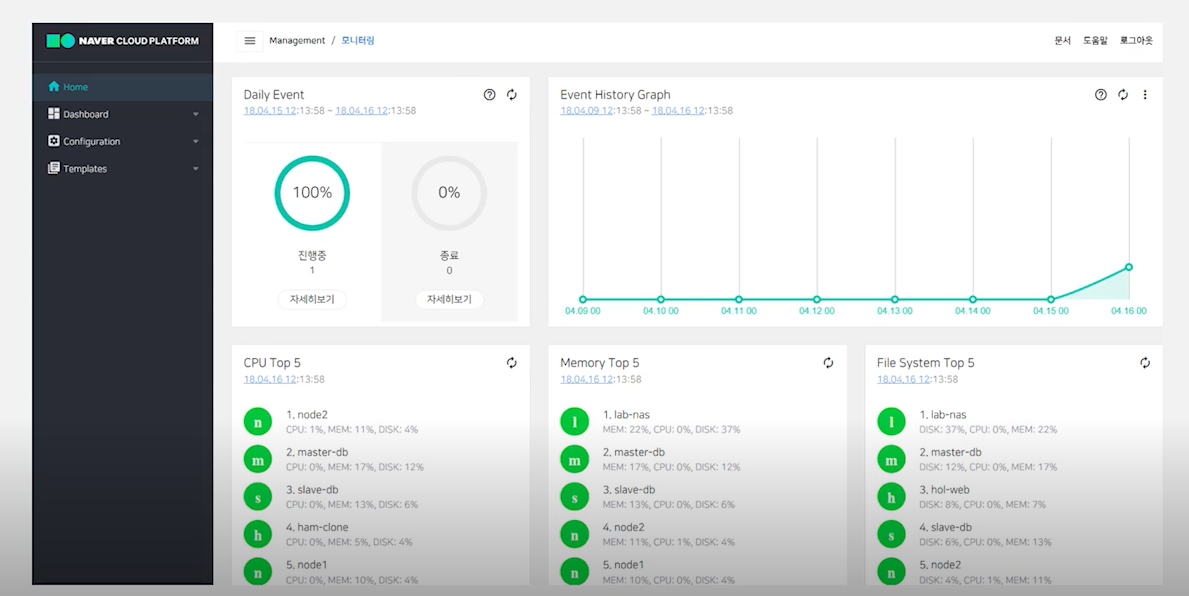Open Configuration menu item

[122, 142]
